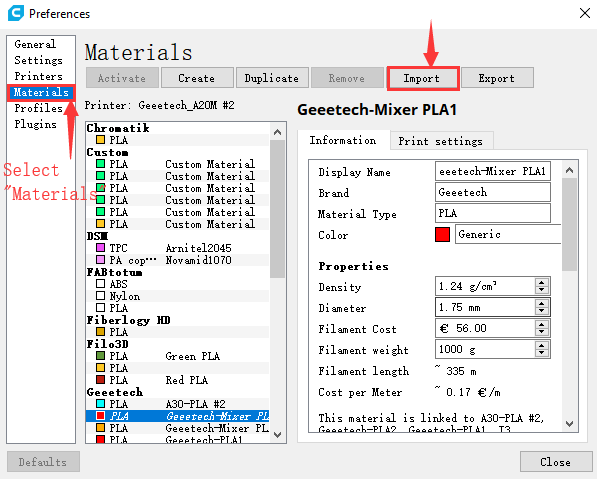This screenshot has height=479, width=597.
Task: Select the Green PLA swatch under Filo3D
Action: pyautogui.click(x=101, y=356)
